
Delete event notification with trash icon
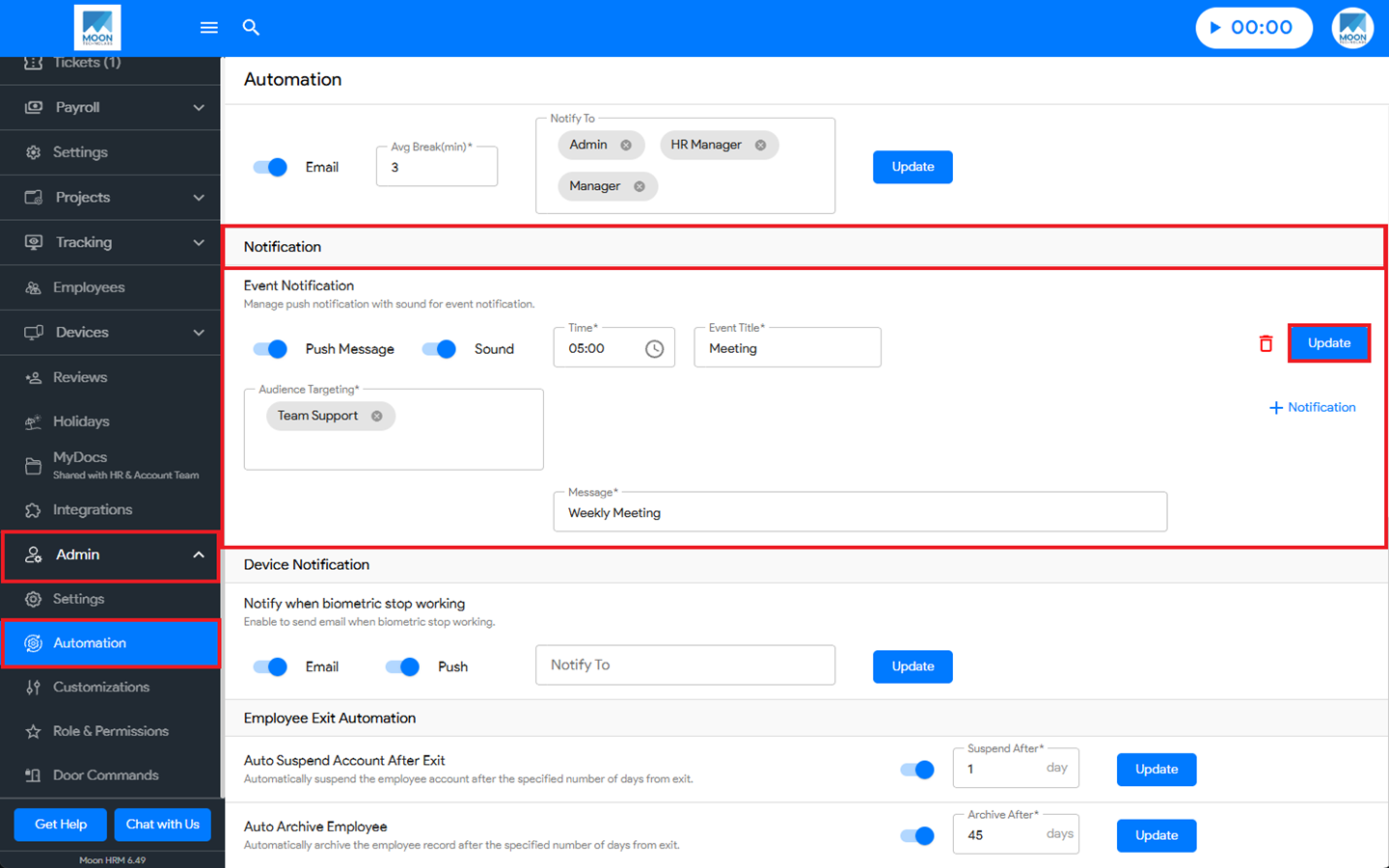pos(1266,343)
